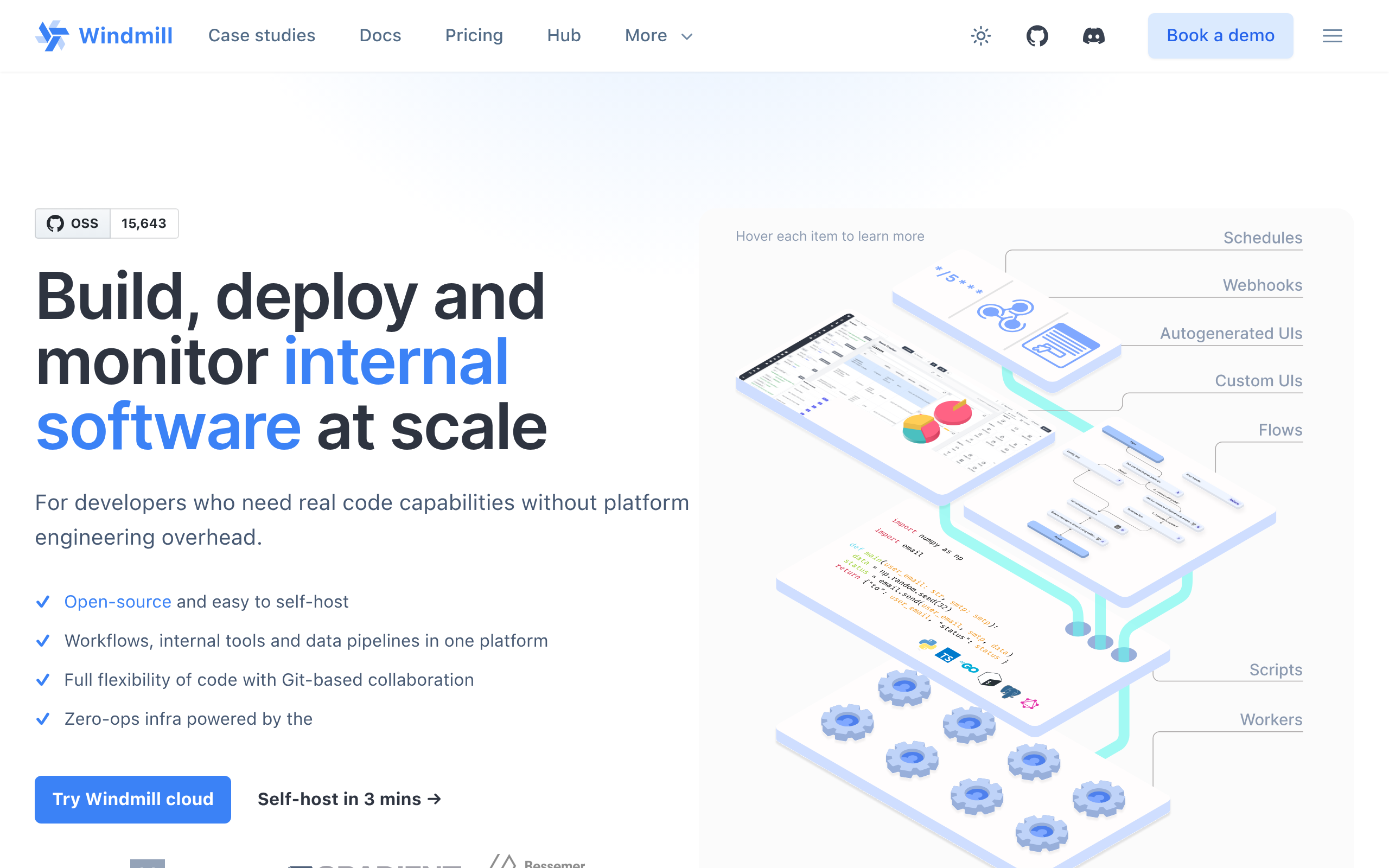Viewport: 1389px width, 868px height.
Task: Open the Open-source link
Action: [118, 601]
